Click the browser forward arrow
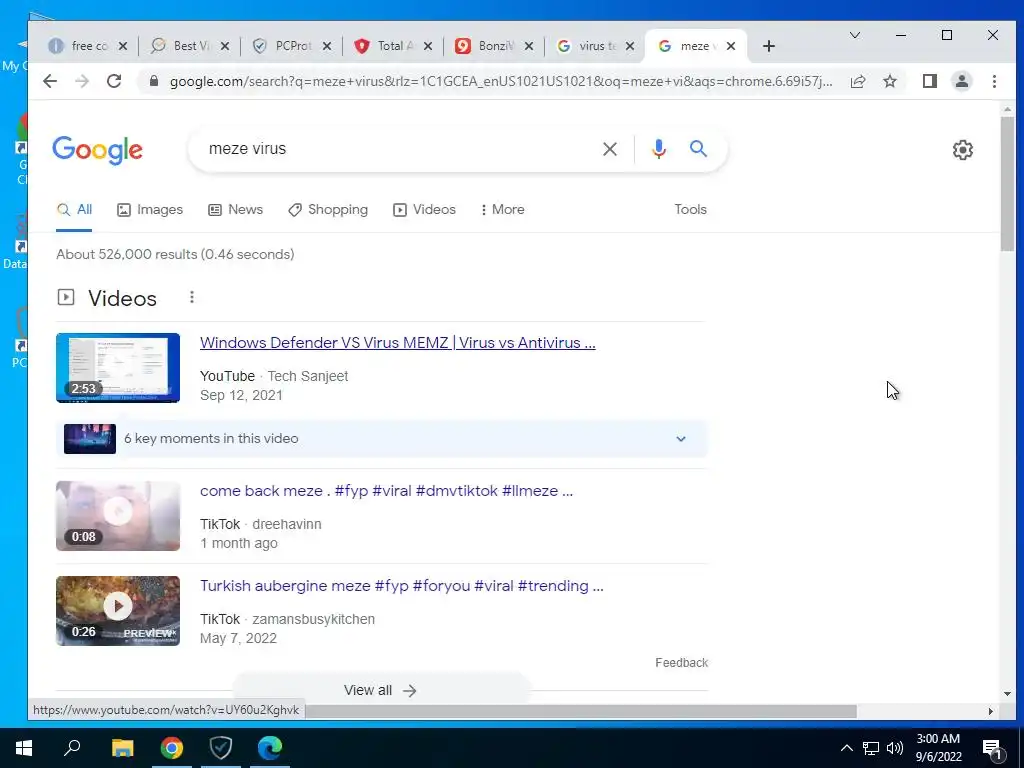 click(82, 81)
